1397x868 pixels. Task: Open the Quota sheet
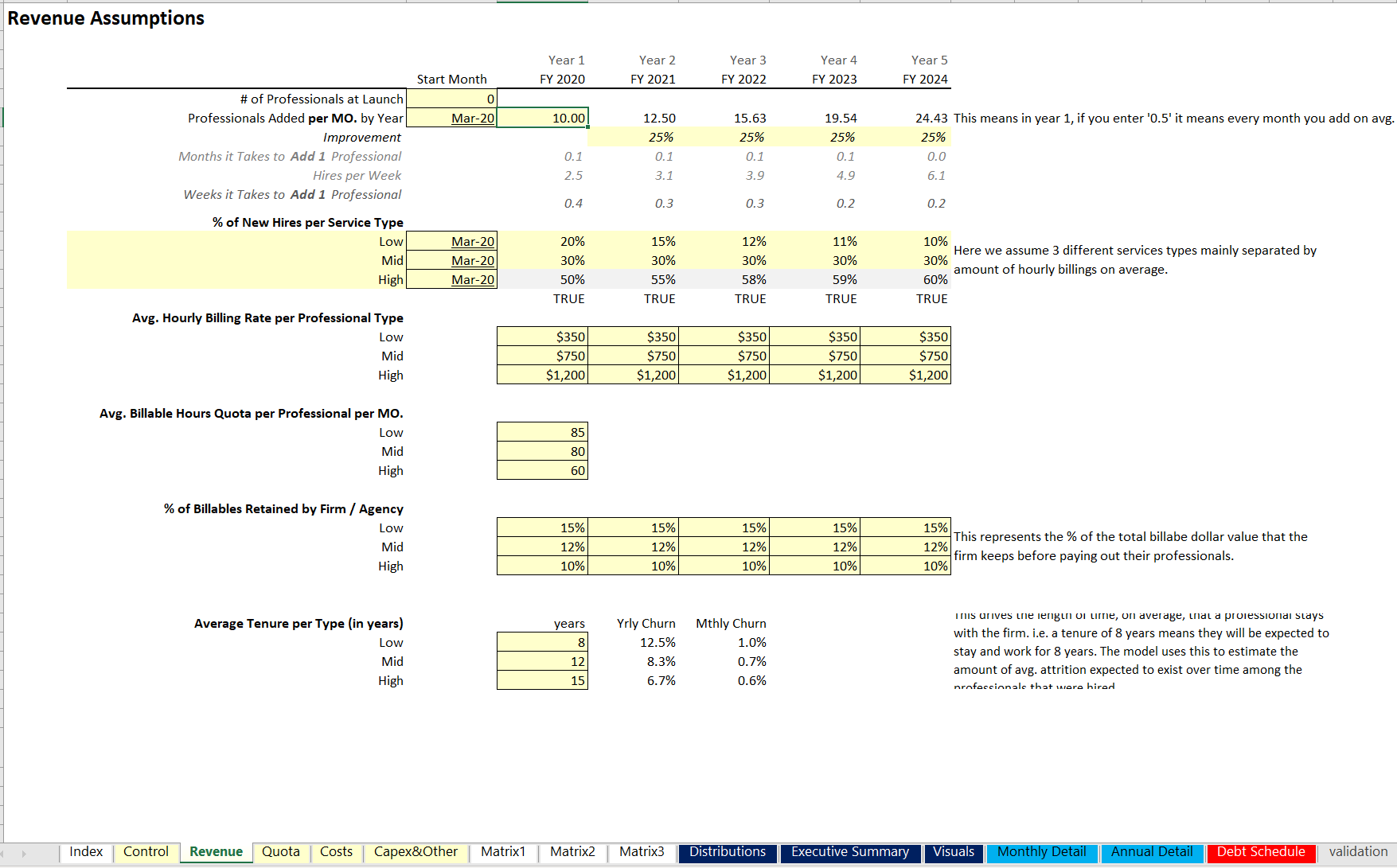[280, 852]
